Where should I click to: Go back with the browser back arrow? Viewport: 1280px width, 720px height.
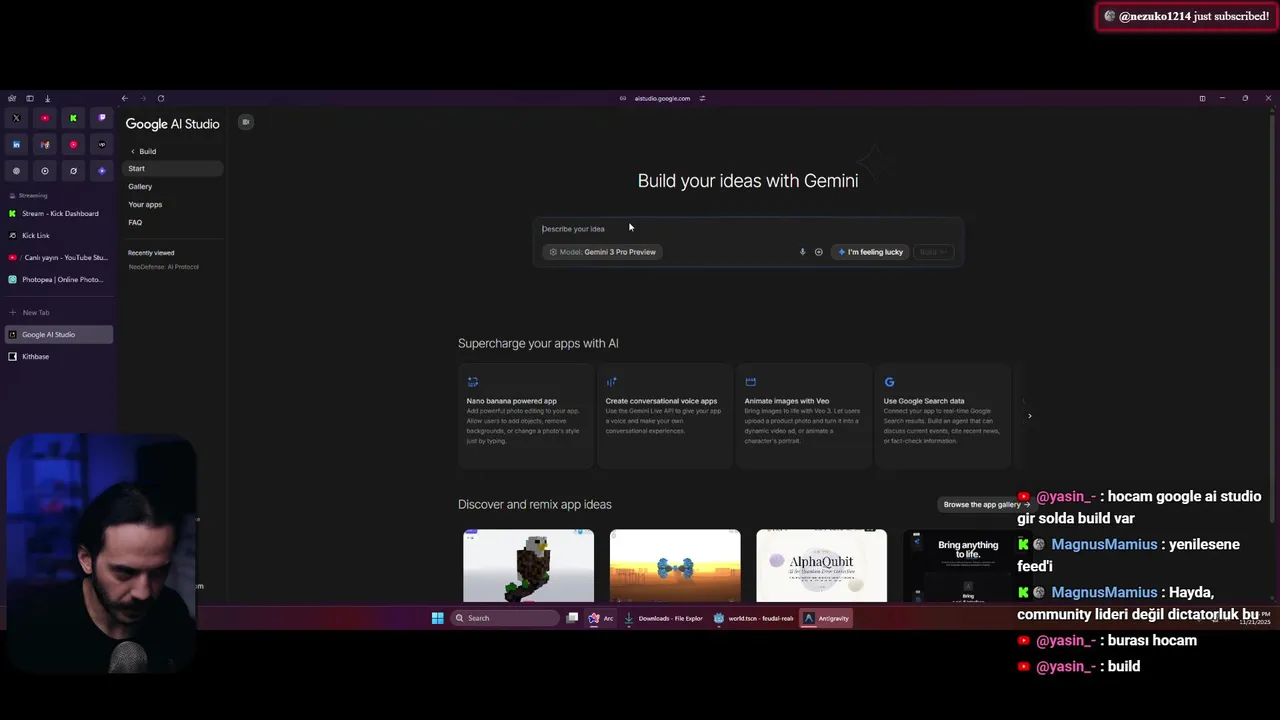[x=125, y=98]
